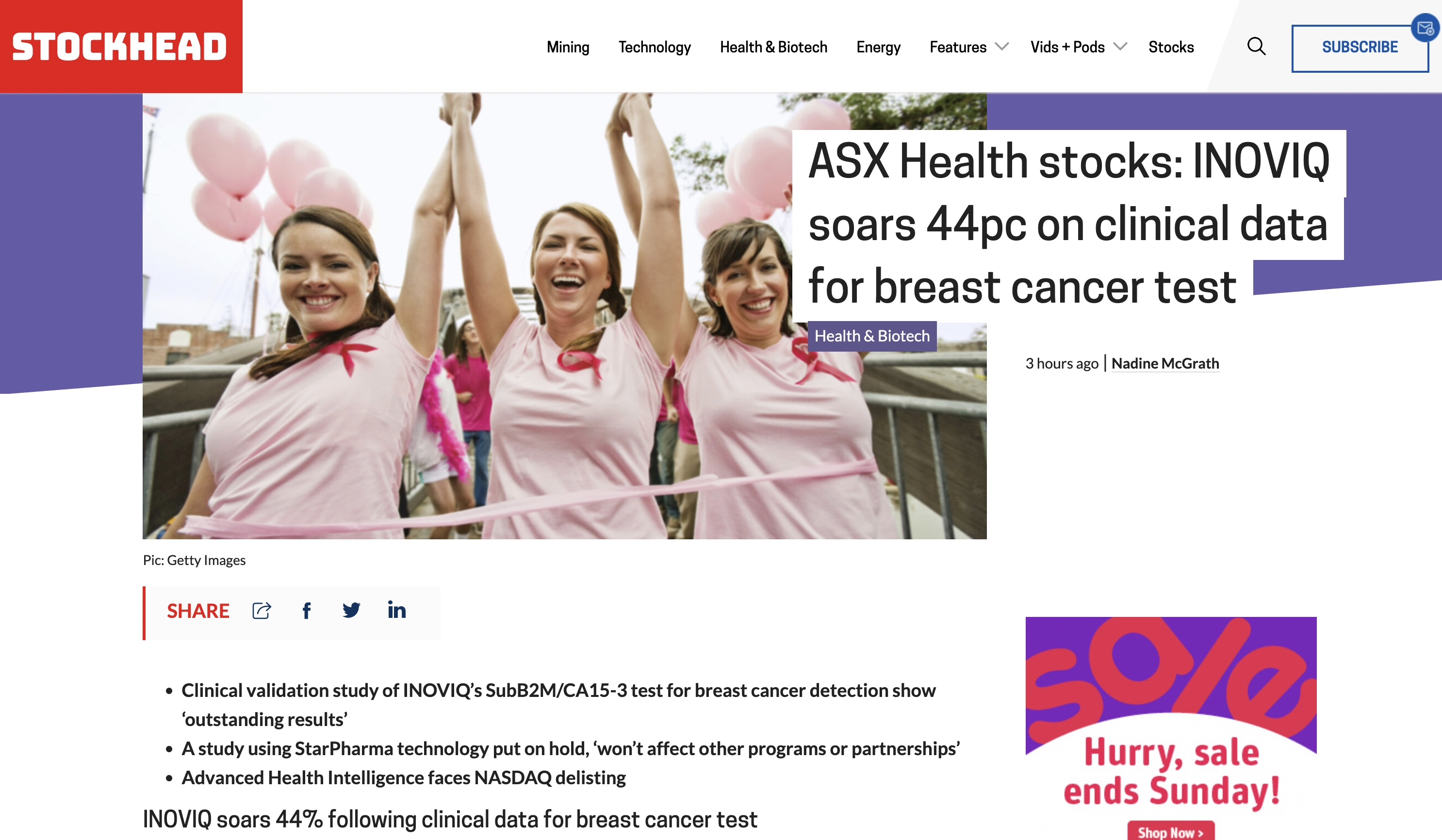Open the newsletter envelope icon badge
Viewport: 1442px width, 840px height.
1426,28
